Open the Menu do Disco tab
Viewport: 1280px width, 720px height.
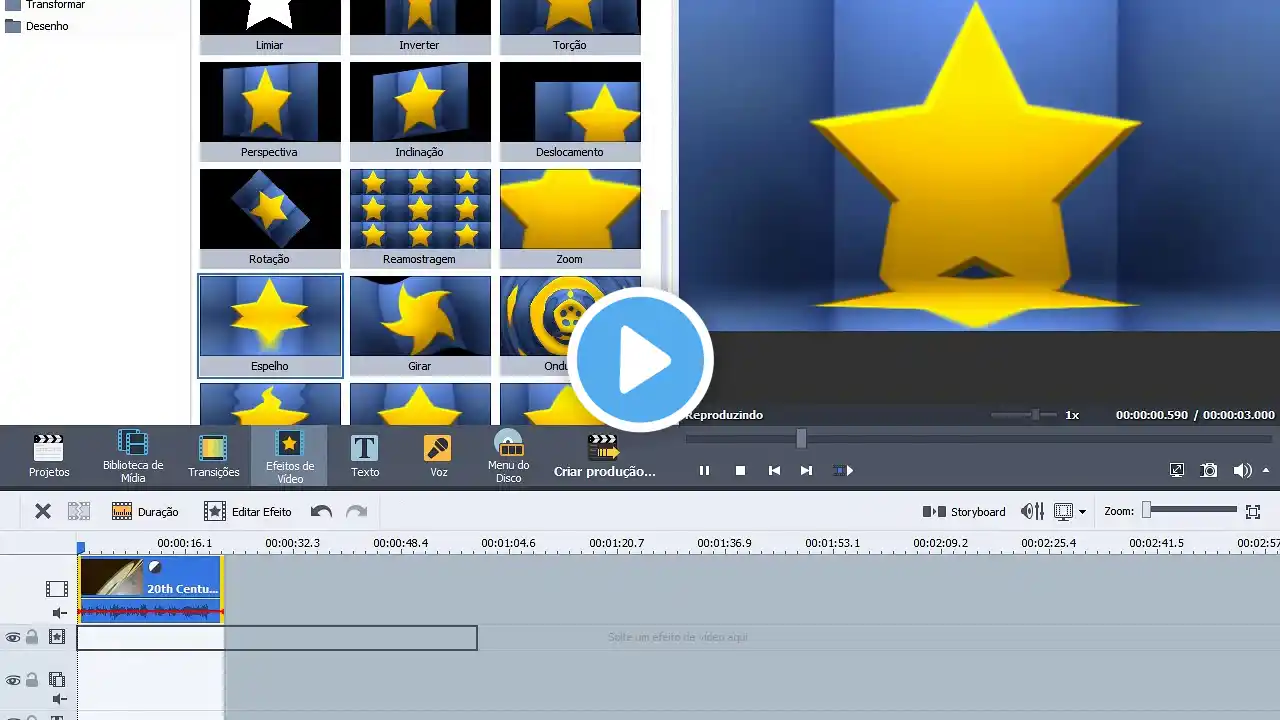click(x=509, y=456)
